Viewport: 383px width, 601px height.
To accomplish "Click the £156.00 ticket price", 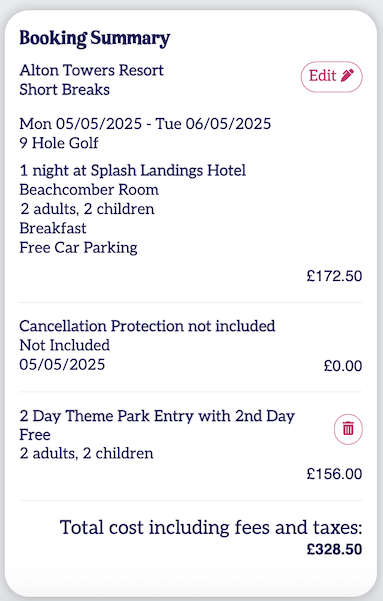I will click(x=334, y=474).
